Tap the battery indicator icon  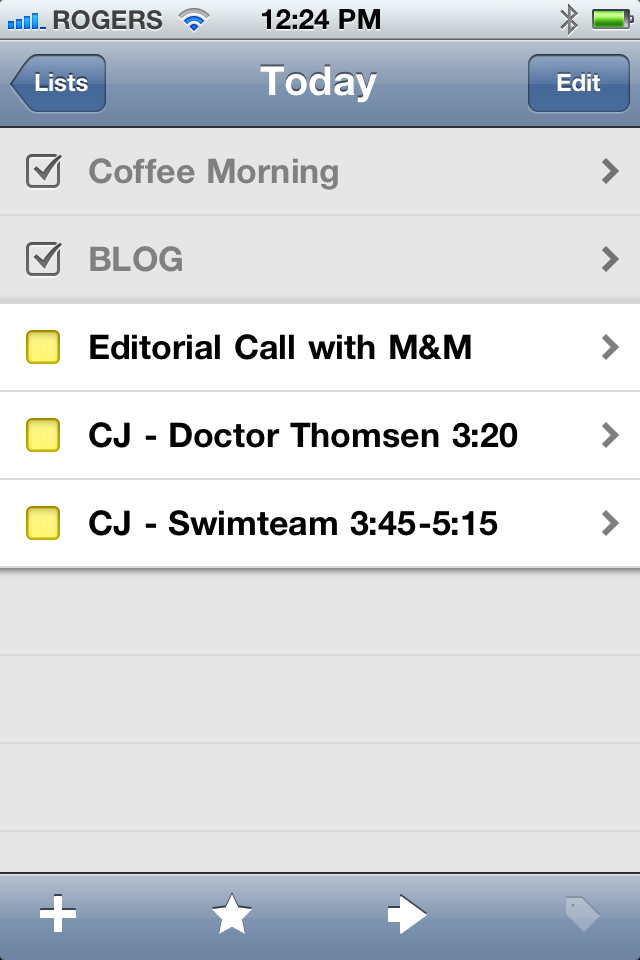click(610, 19)
